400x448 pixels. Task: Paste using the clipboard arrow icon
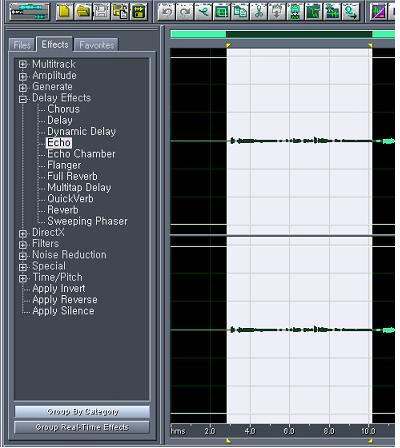(x=277, y=12)
